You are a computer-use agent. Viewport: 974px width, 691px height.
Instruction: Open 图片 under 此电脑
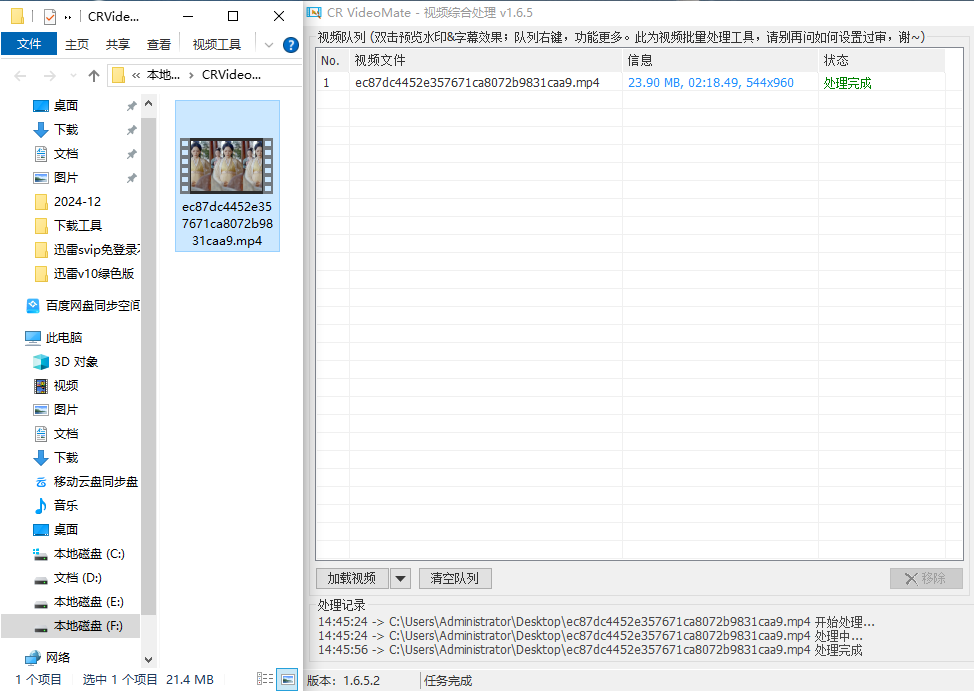[x=66, y=410]
